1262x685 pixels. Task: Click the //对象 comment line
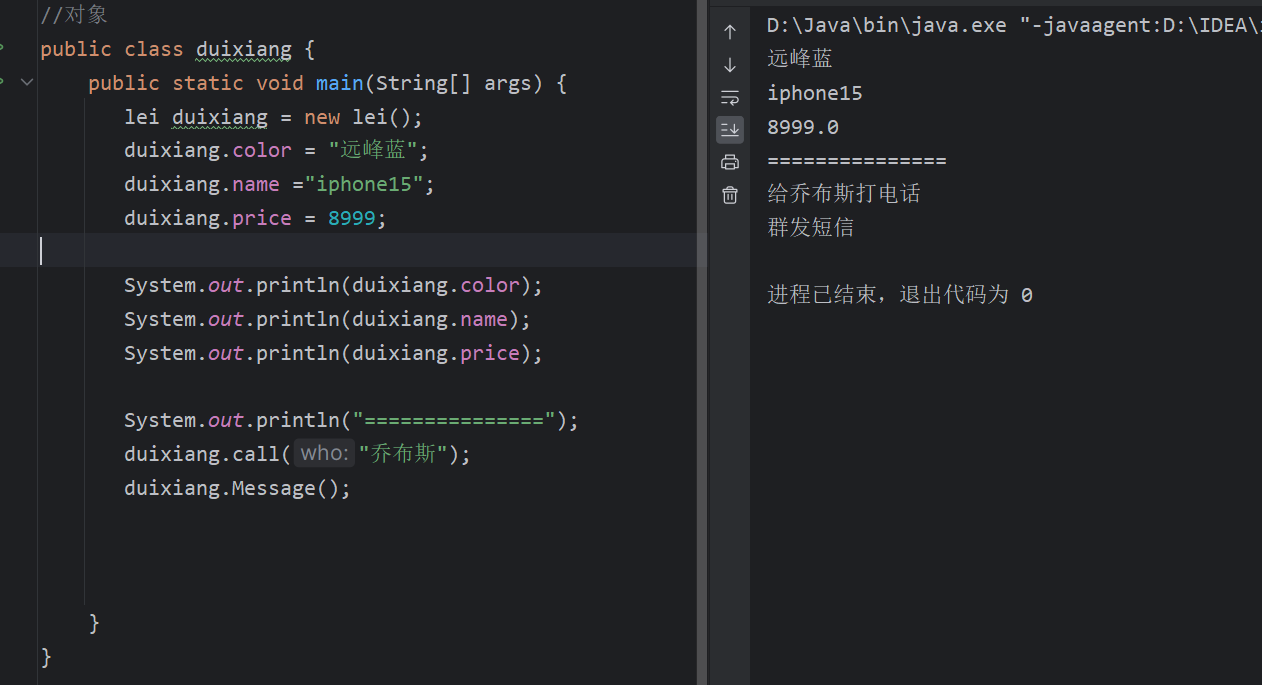tap(74, 15)
